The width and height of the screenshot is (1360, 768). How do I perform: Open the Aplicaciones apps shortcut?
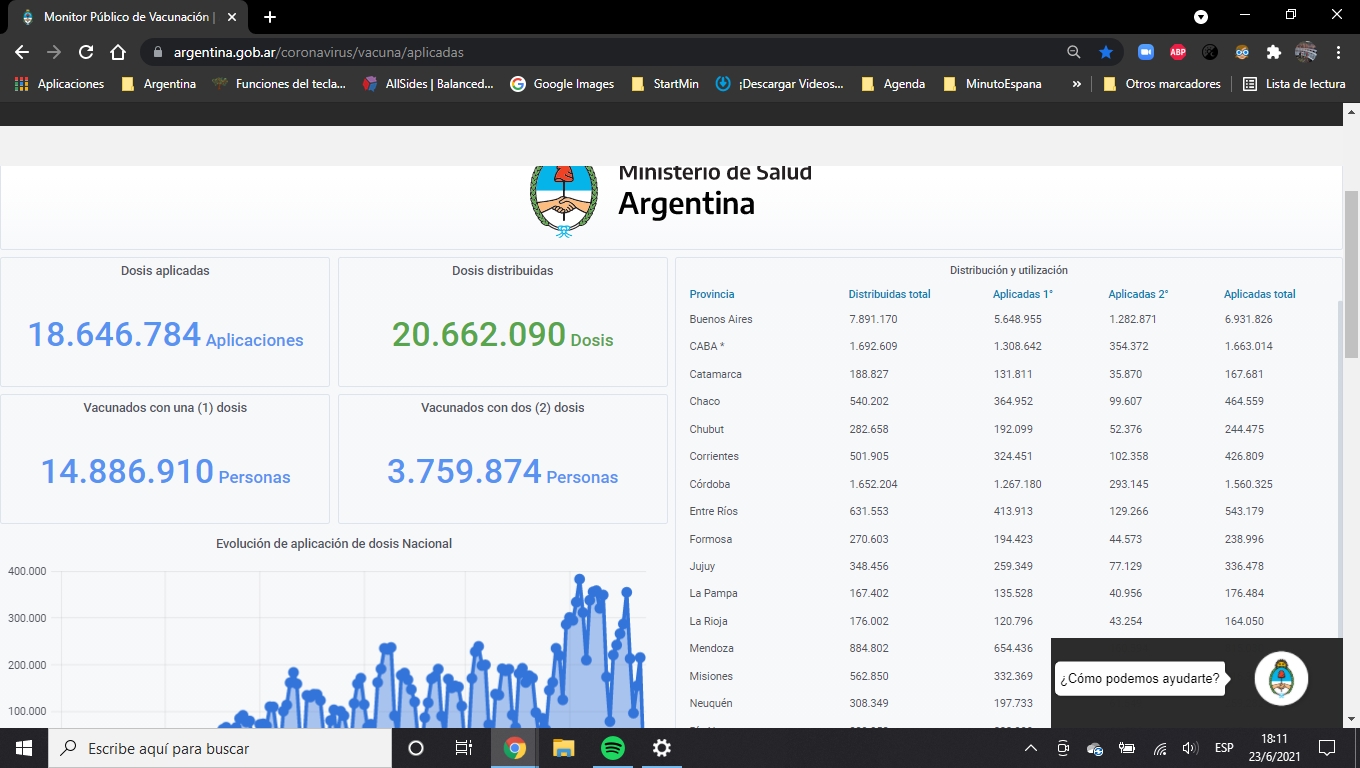pyautogui.click(x=60, y=84)
